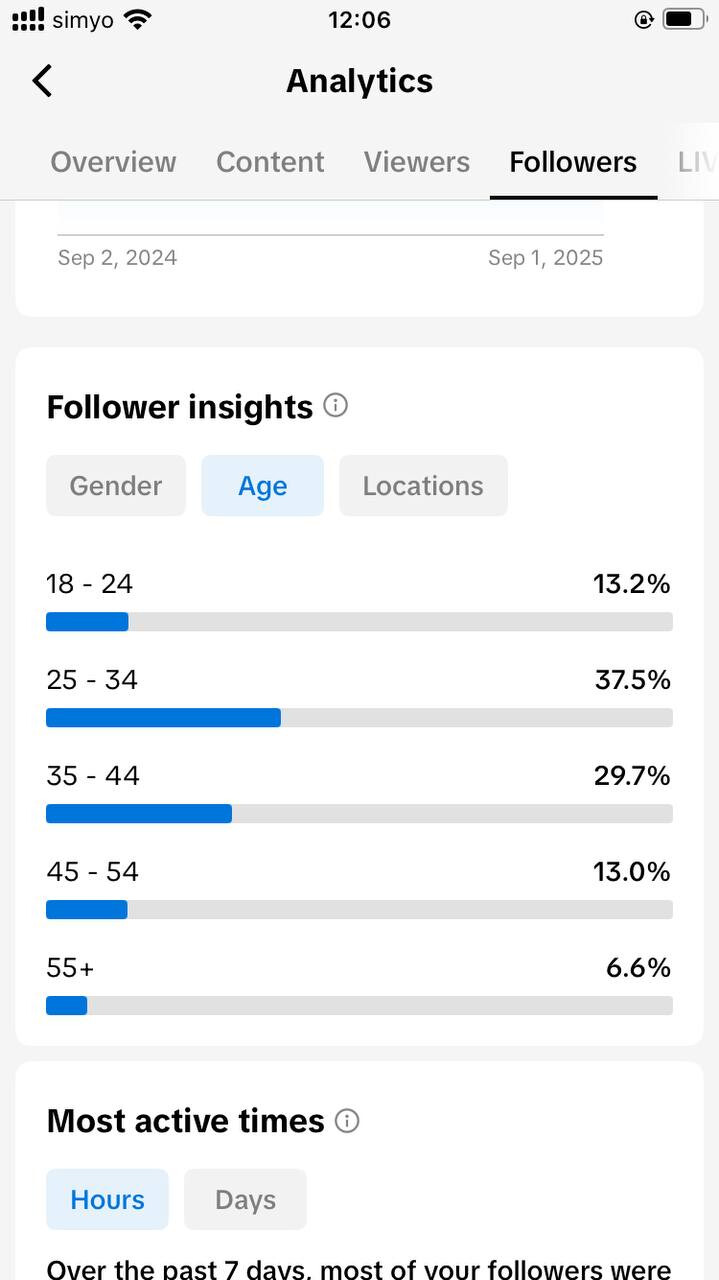
Task: Open Most active times info icon
Action: (x=347, y=1121)
